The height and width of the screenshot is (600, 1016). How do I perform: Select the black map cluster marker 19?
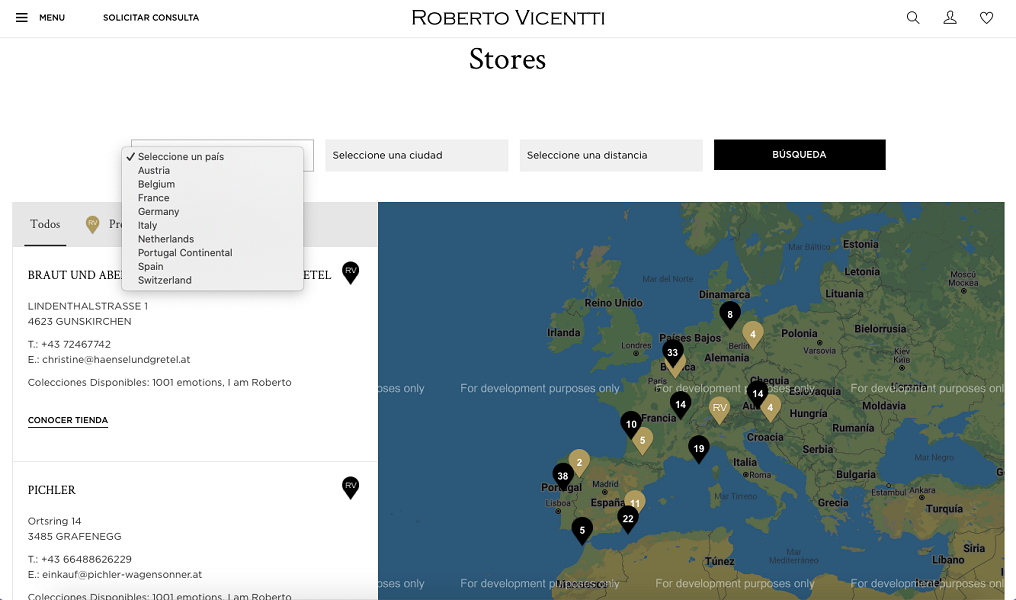click(x=698, y=449)
